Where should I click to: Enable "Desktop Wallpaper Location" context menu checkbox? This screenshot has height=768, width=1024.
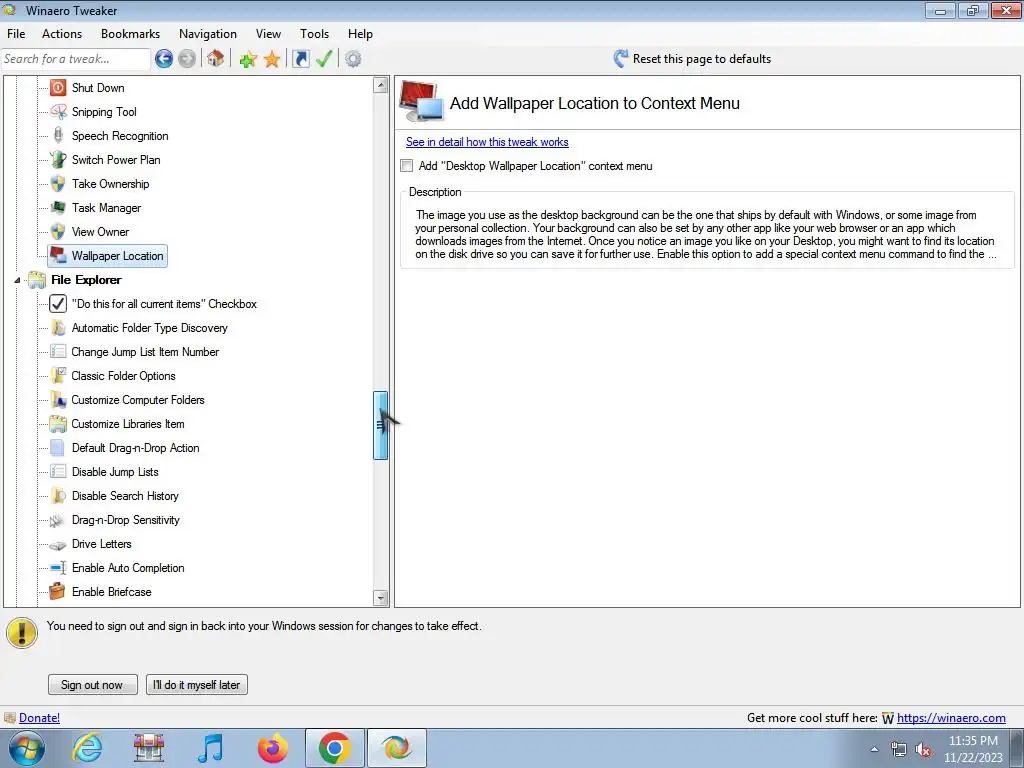407,166
